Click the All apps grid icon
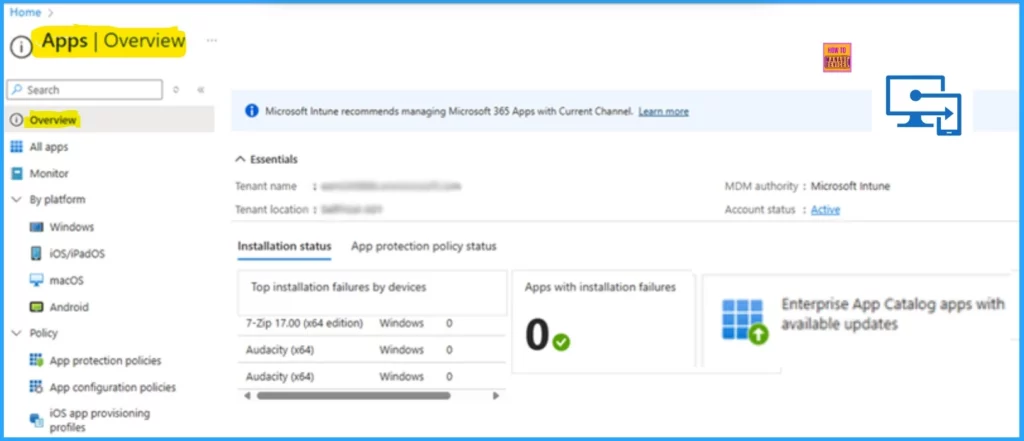 point(16,147)
